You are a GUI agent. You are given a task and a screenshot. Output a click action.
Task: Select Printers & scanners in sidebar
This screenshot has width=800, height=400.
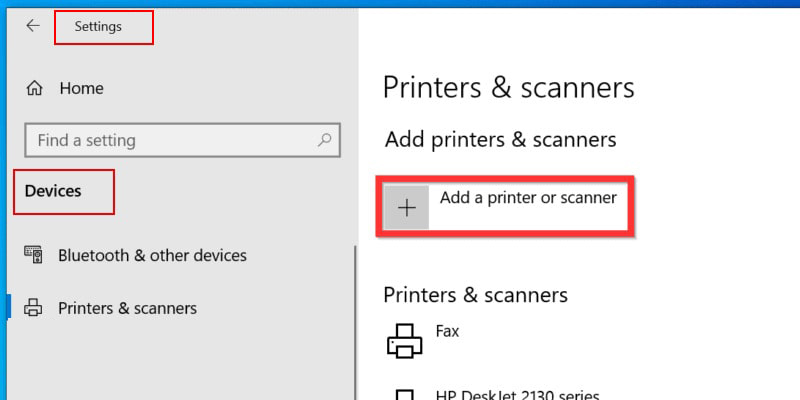[127, 308]
